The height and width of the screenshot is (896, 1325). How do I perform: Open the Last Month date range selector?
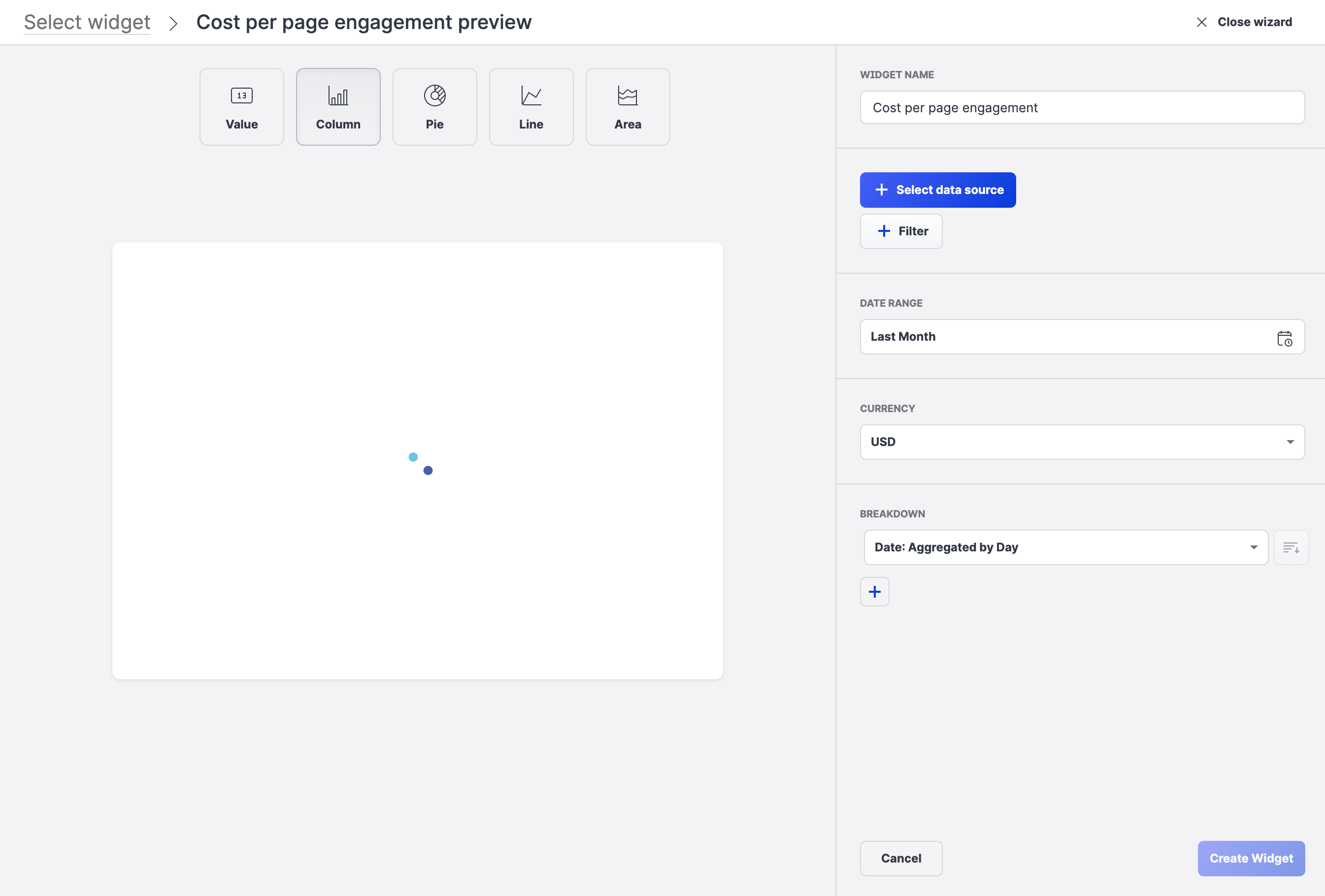pos(1066,337)
